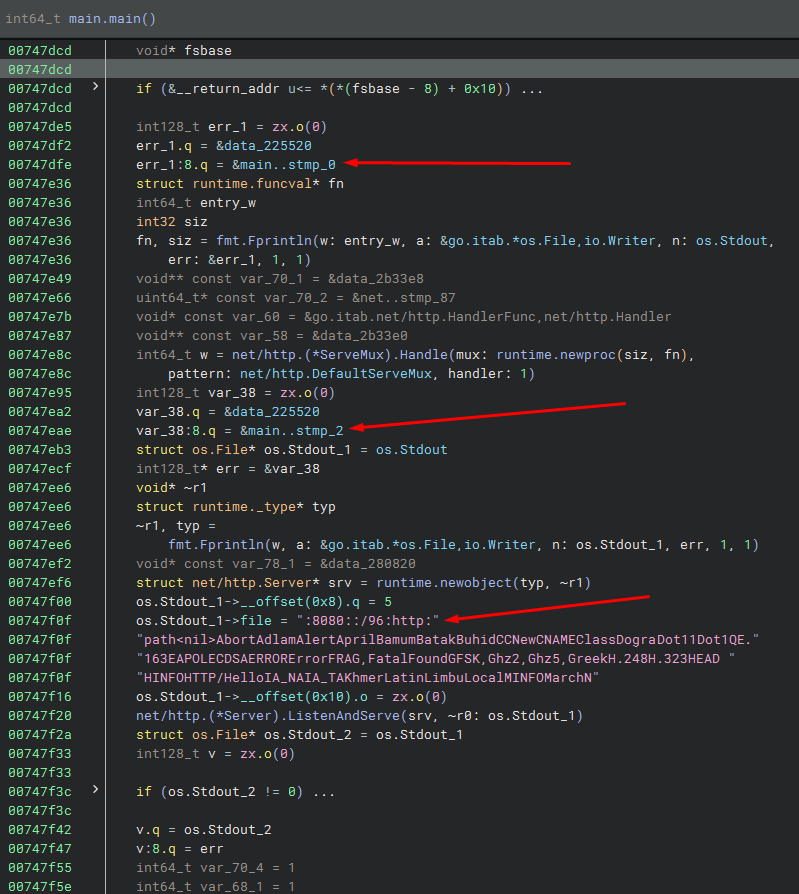799x894 pixels.
Task: Select address 00747f20 in the address column
Action: 40,715
